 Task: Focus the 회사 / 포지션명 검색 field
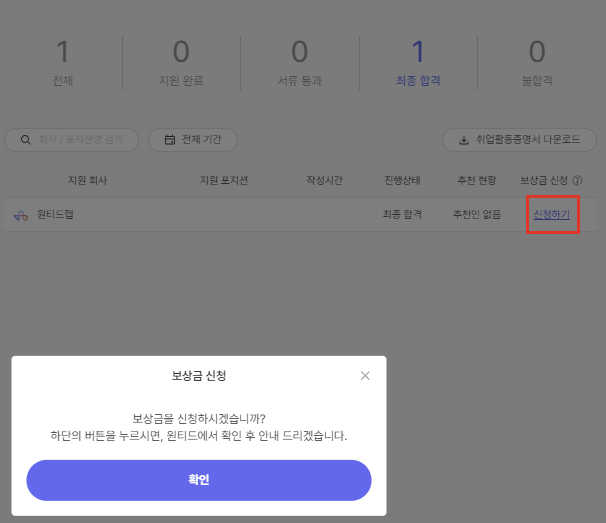click(x=71, y=140)
